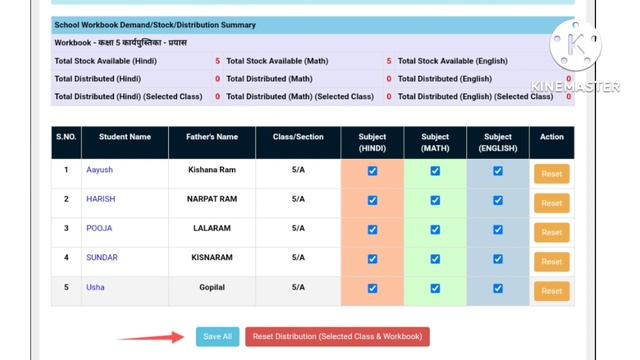Click the Subject (MATH) column header

click(x=435, y=142)
